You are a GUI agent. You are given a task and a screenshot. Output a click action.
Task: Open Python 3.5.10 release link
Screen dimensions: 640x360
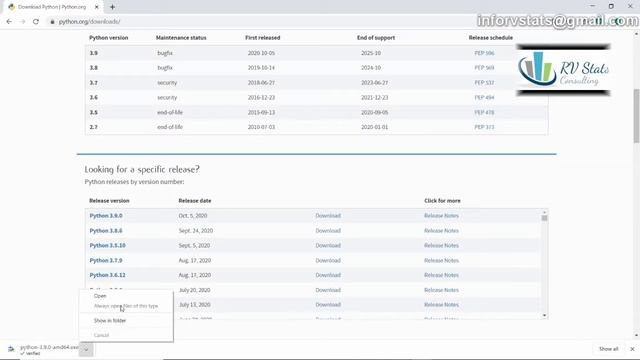tap(107, 245)
